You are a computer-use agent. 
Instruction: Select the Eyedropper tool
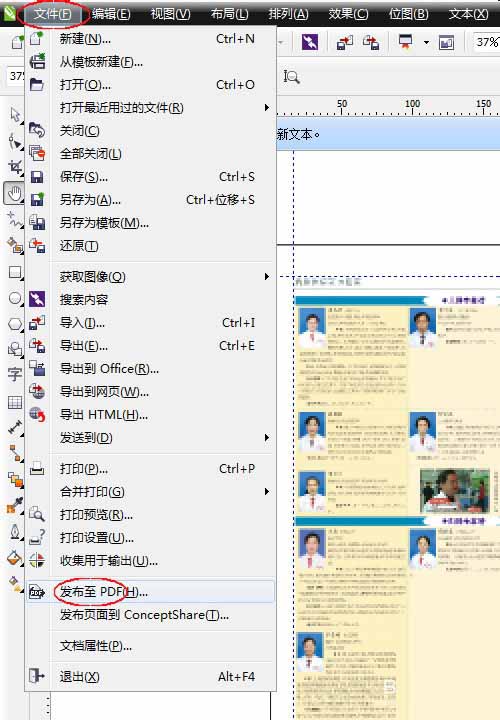click(15, 506)
